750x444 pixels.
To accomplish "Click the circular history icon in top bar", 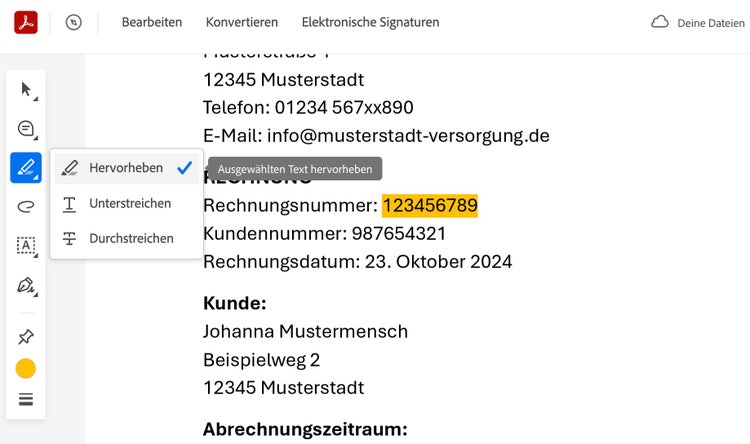I will (73, 22).
